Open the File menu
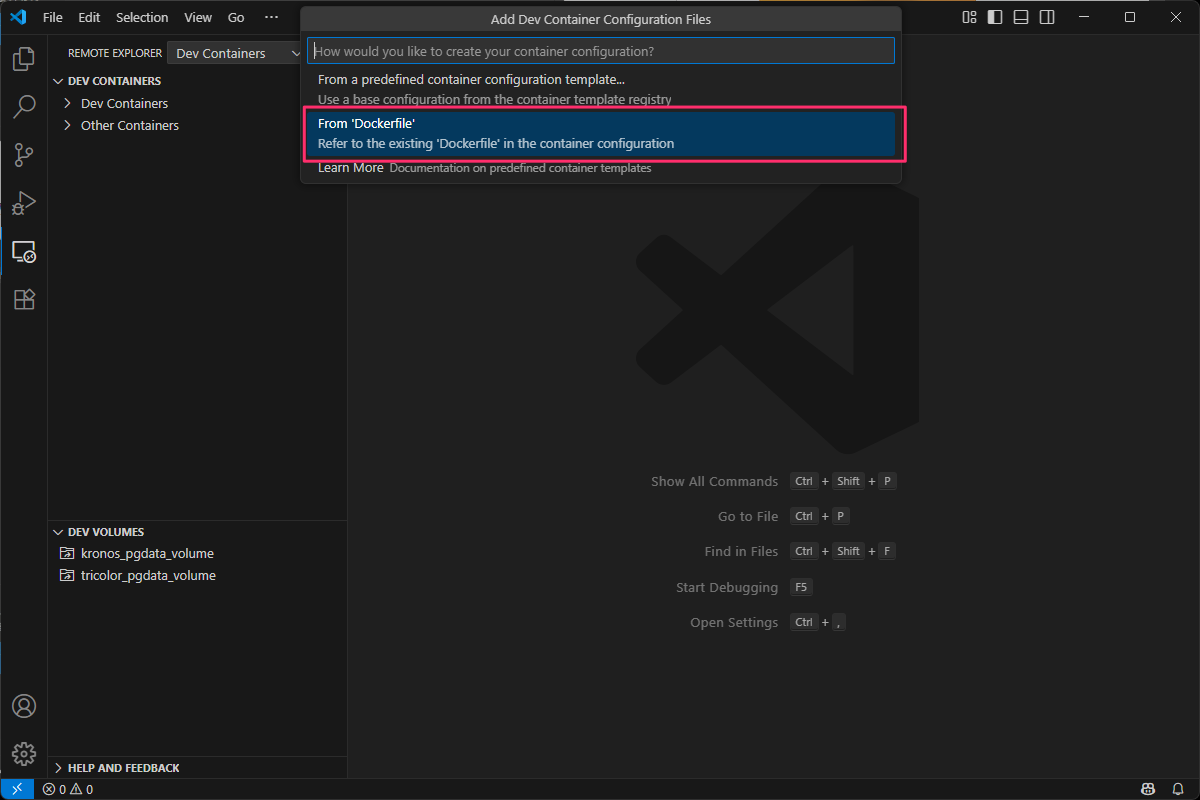The width and height of the screenshot is (1200, 800). 53,17
